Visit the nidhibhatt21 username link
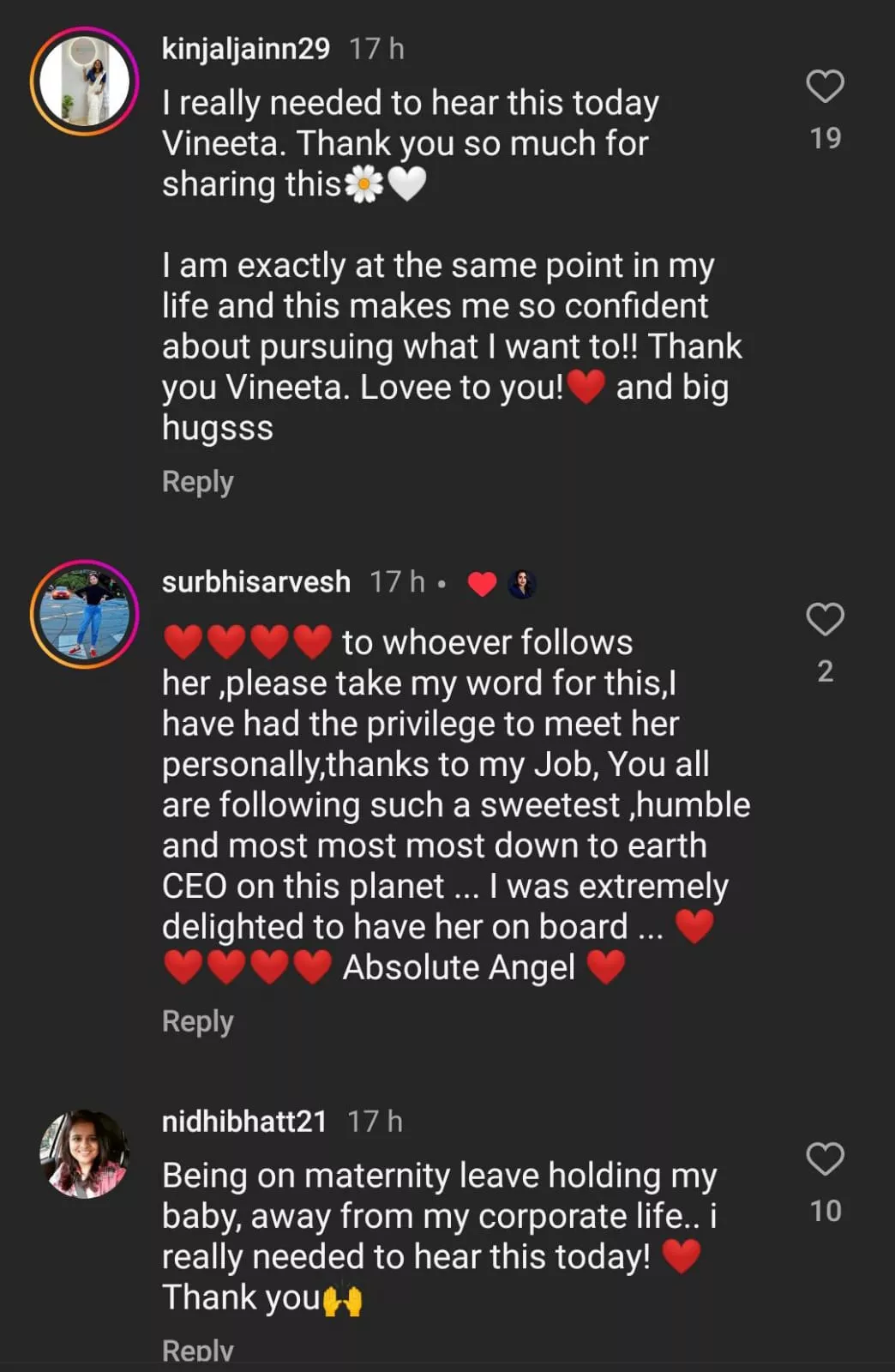The width and height of the screenshot is (895, 1372). pos(244,1122)
